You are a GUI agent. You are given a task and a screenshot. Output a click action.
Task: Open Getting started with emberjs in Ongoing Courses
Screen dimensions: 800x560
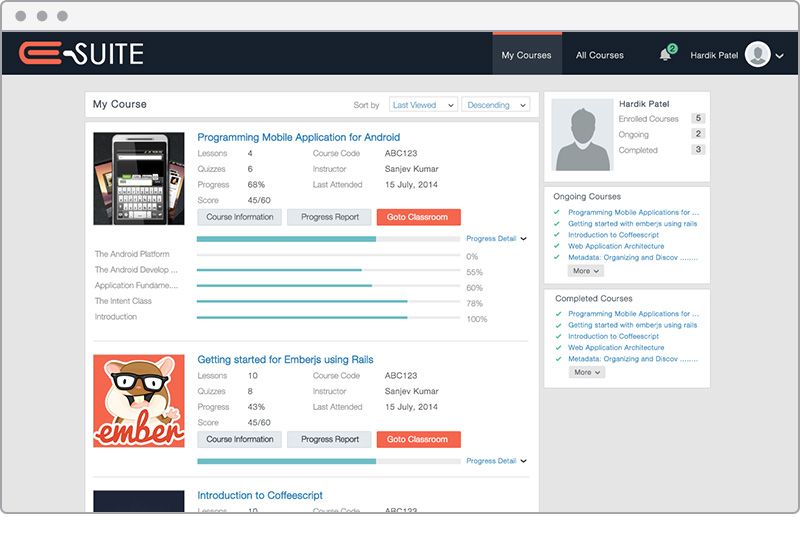click(632, 223)
